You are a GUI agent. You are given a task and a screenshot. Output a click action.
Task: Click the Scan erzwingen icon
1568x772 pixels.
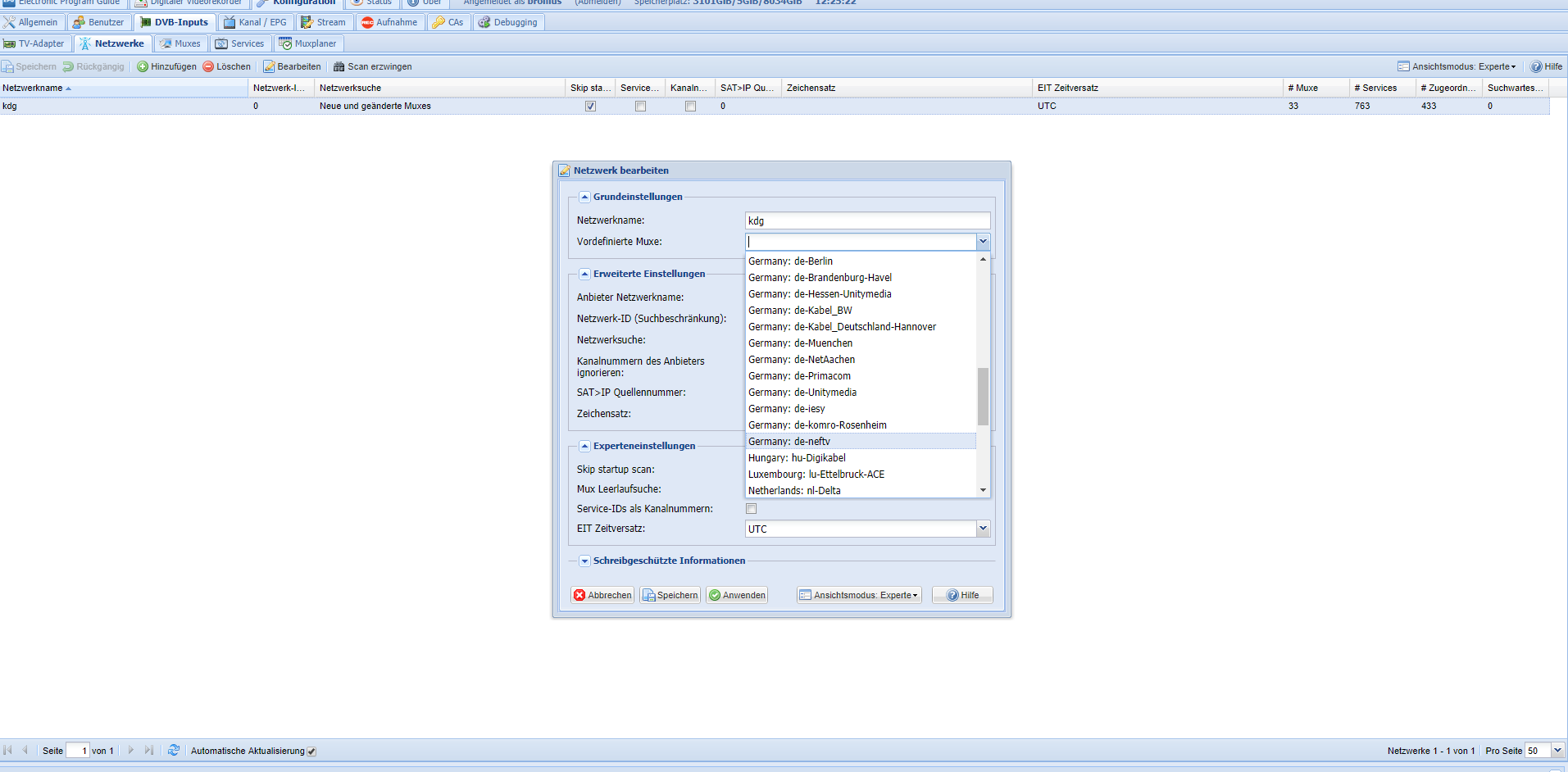[339, 66]
